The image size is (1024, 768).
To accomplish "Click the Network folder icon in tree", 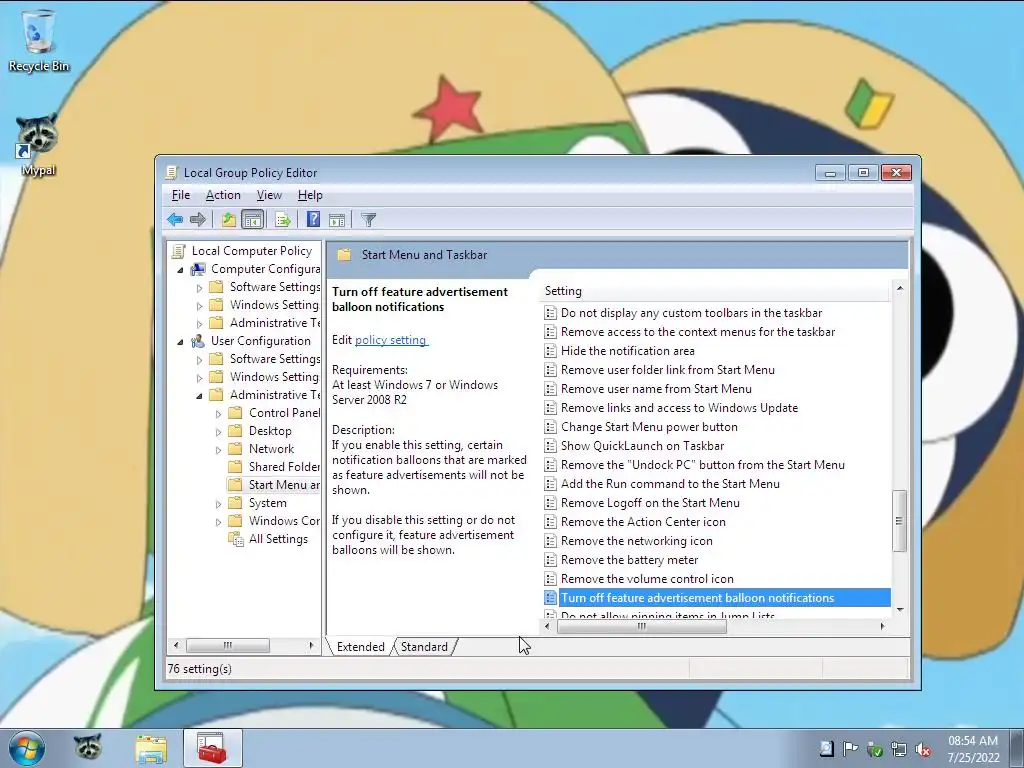I will 236,449.
